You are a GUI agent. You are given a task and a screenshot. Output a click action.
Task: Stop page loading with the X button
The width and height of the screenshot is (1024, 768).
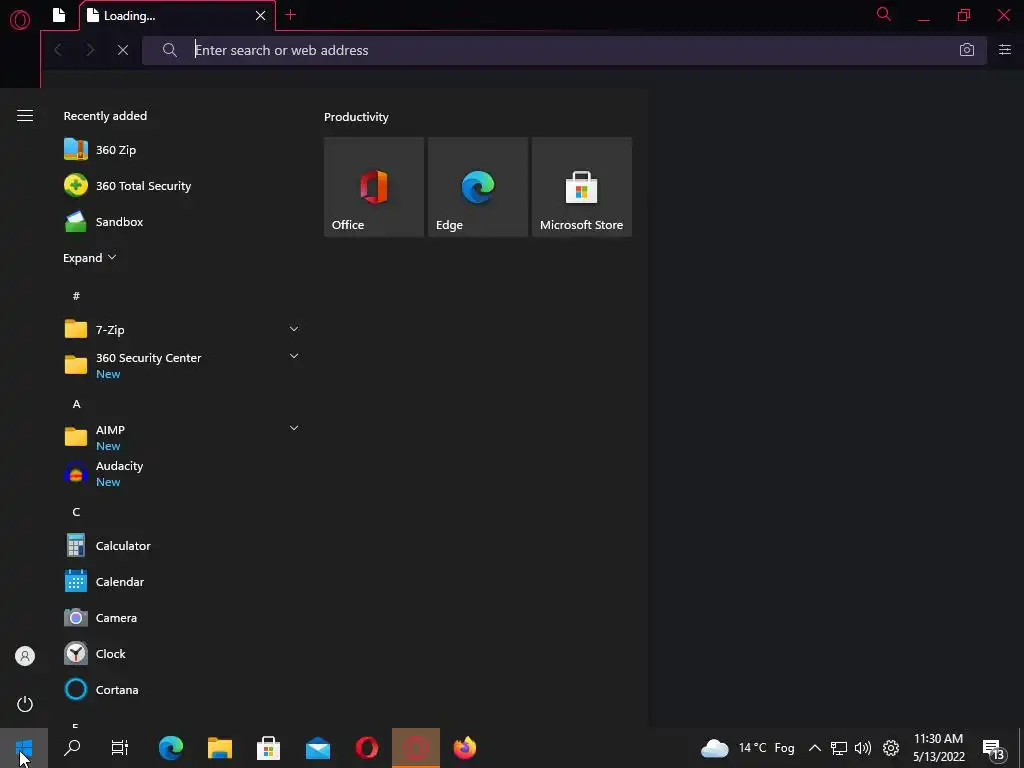coord(123,50)
